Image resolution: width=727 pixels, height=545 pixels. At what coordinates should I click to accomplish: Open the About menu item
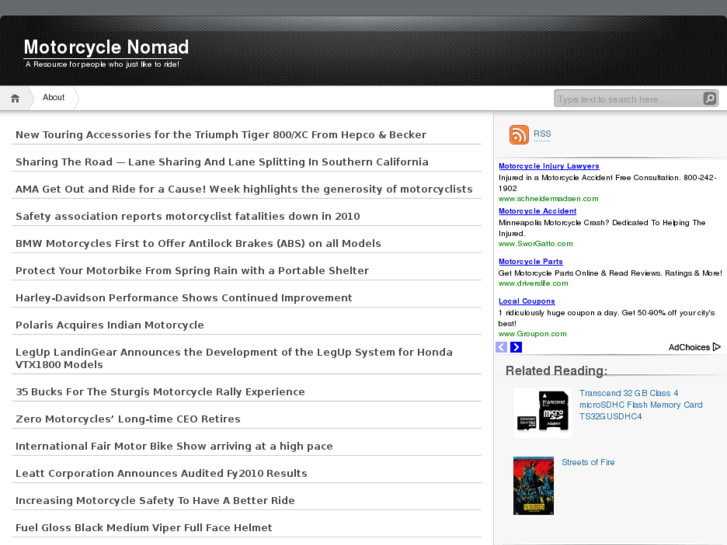click(x=53, y=97)
